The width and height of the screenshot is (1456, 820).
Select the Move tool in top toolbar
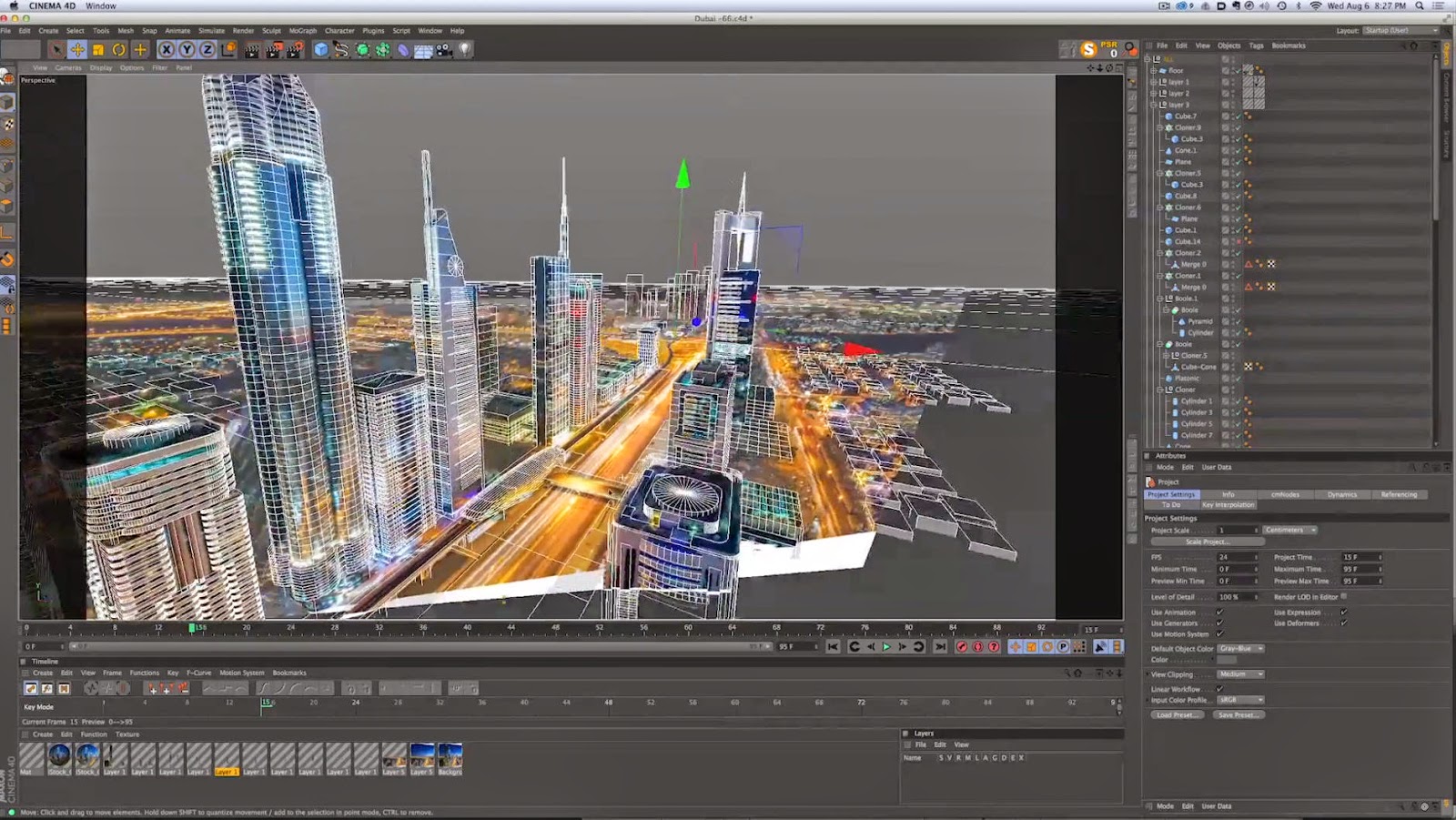(77, 50)
